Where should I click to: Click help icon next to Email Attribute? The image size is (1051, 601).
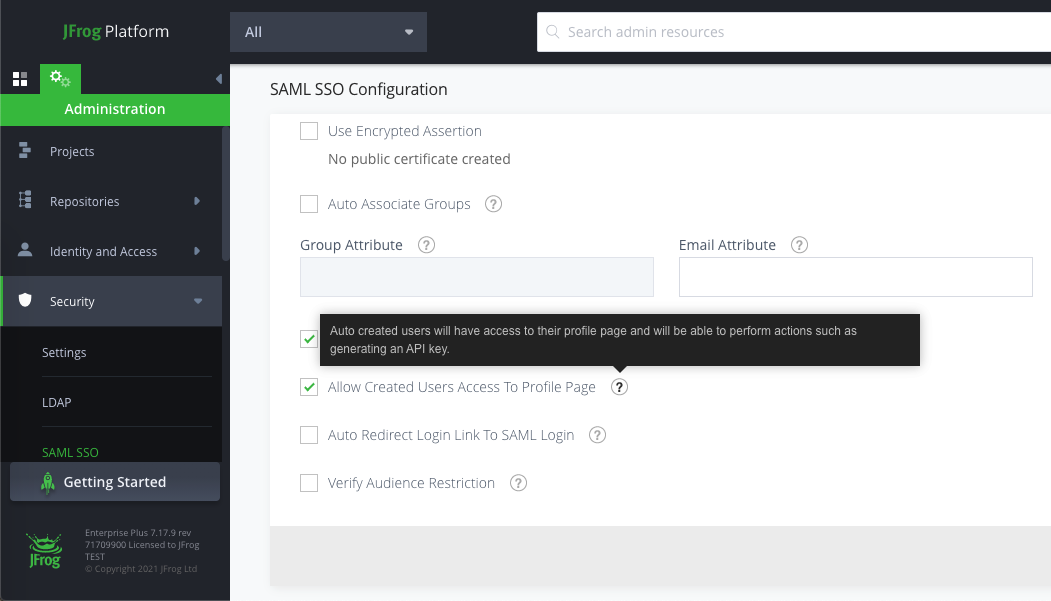[x=799, y=245]
